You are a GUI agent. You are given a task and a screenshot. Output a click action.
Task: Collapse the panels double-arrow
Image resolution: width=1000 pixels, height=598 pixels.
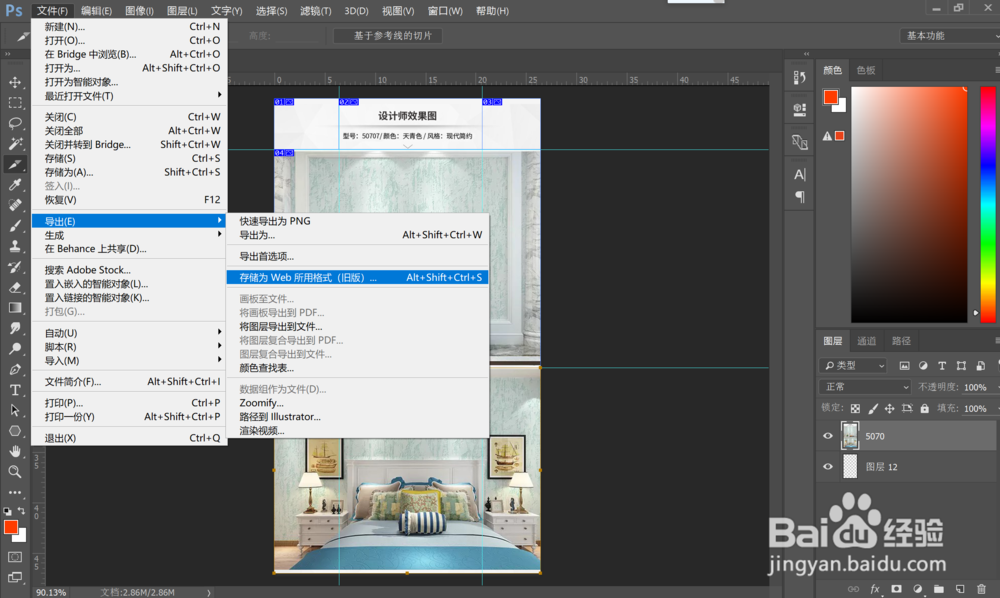click(807, 54)
